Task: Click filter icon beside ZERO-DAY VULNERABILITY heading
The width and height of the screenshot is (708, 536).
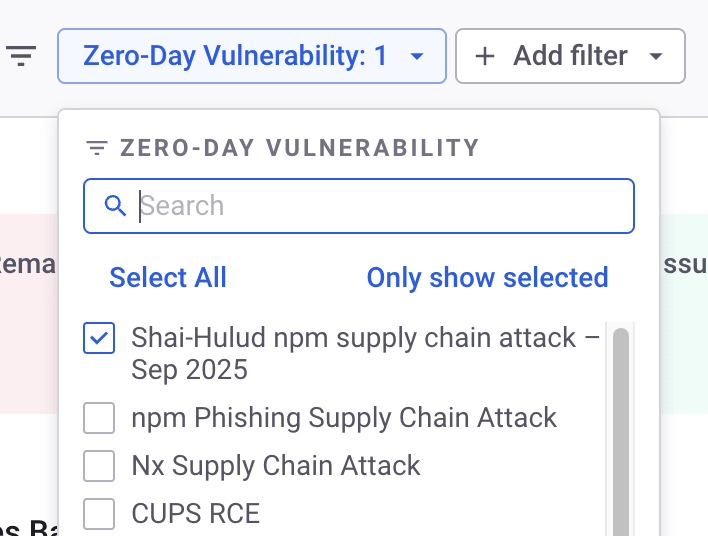Action: (x=97, y=148)
